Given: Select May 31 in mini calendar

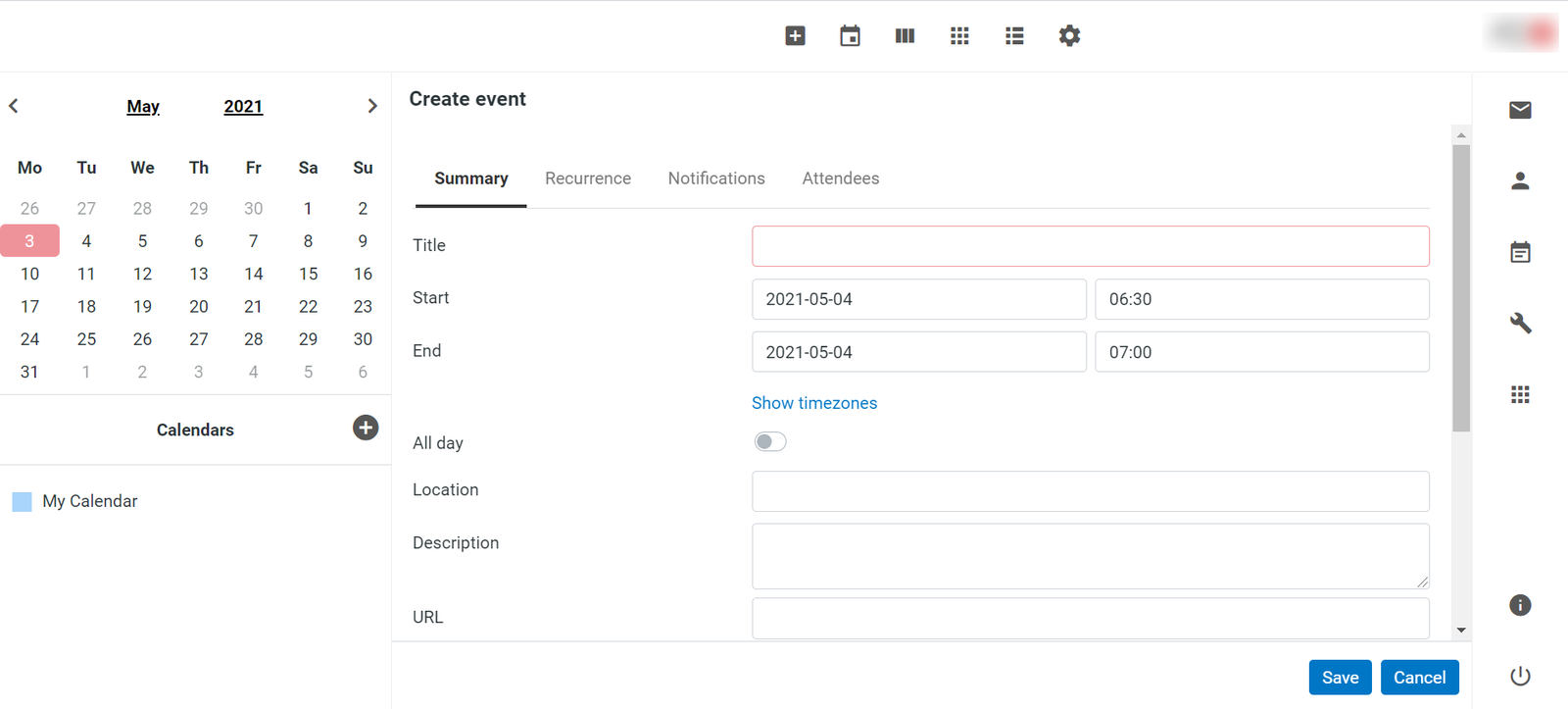Looking at the screenshot, I should 29,372.
